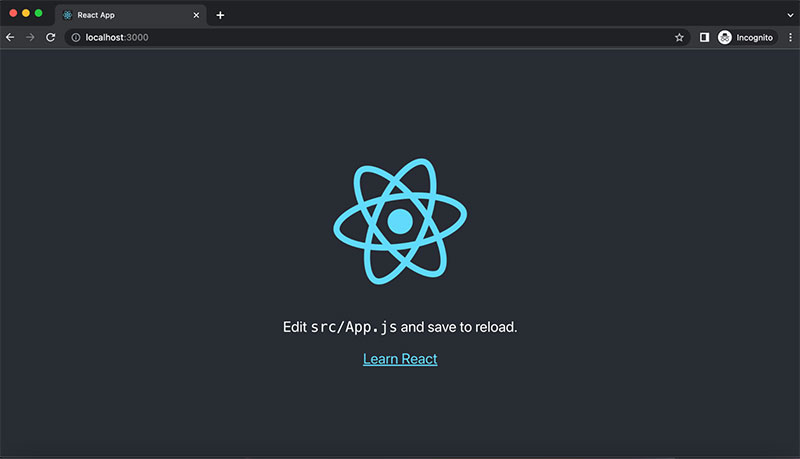The image size is (800, 459).
Task: Select the React App tab
Action: pyautogui.click(x=131, y=15)
